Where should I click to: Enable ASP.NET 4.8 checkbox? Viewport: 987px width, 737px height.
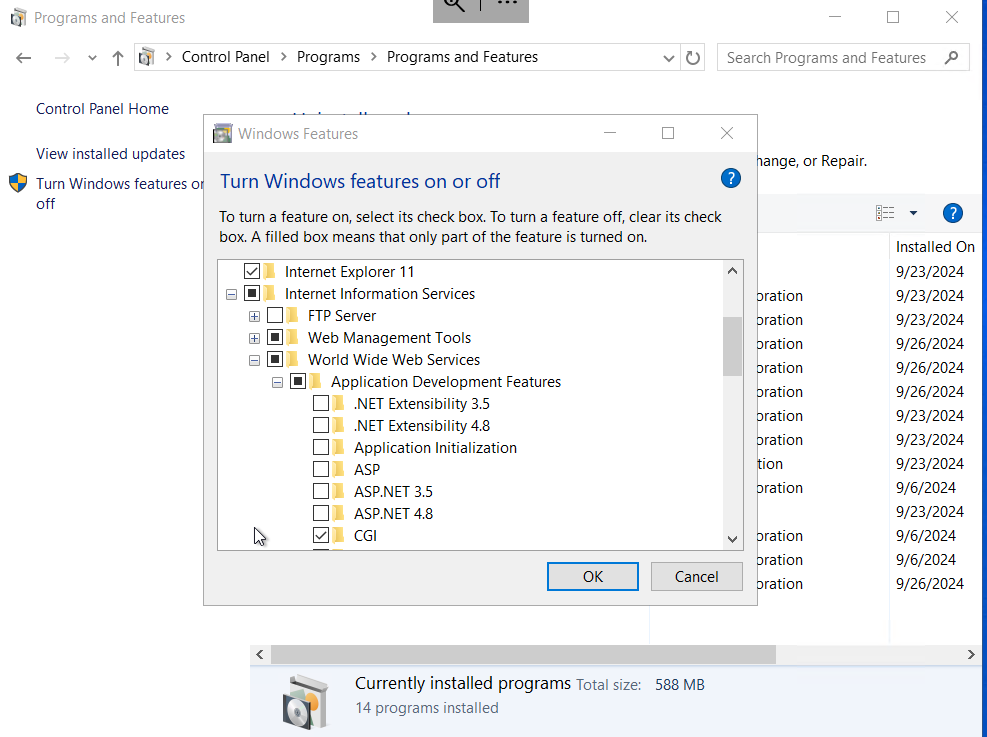(x=321, y=514)
